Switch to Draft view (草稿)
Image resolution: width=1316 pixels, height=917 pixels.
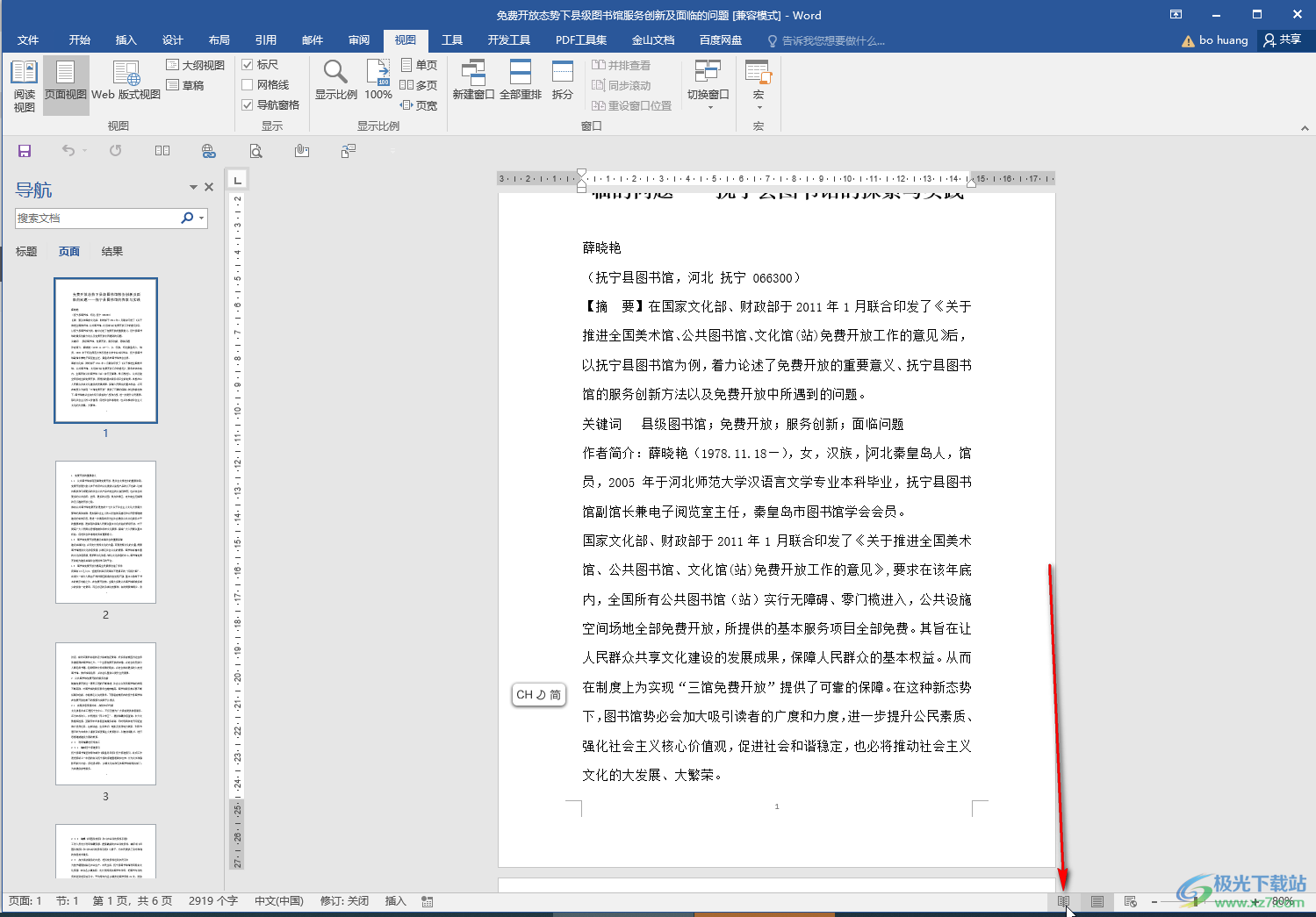(185, 85)
